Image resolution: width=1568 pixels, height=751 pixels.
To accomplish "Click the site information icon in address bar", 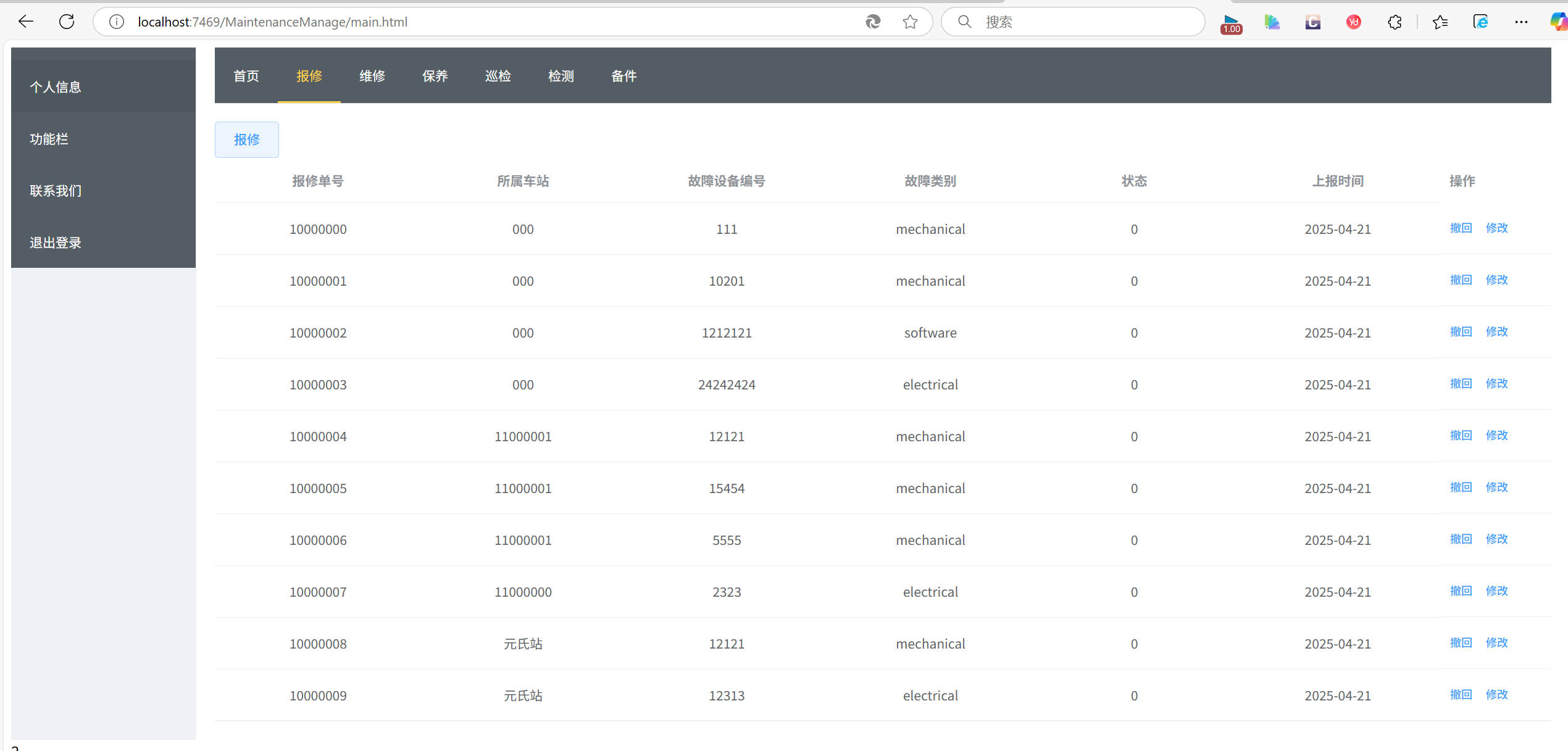I will pos(117,22).
